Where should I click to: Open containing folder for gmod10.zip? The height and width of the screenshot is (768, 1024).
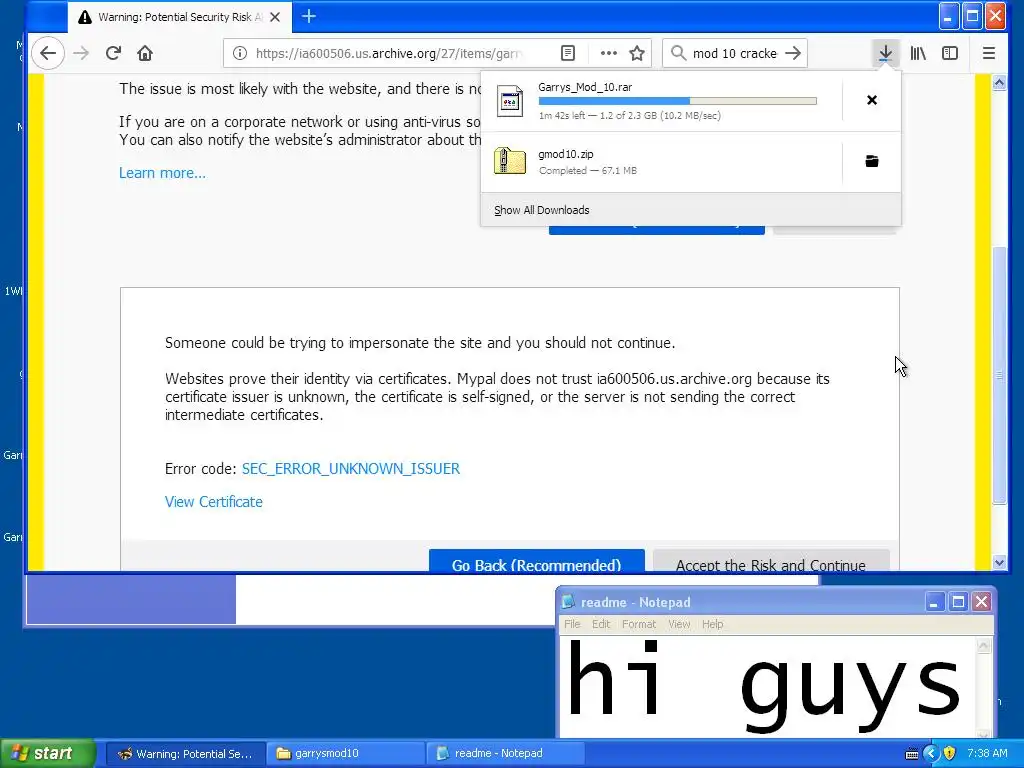tap(872, 161)
